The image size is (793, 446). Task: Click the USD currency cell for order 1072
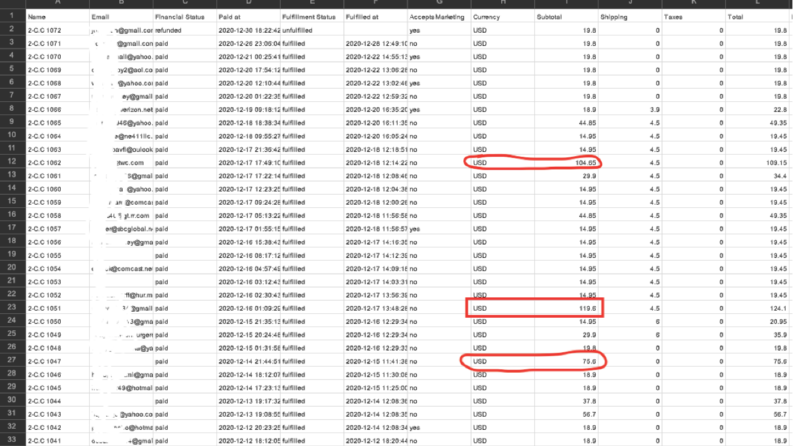(x=503, y=30)
